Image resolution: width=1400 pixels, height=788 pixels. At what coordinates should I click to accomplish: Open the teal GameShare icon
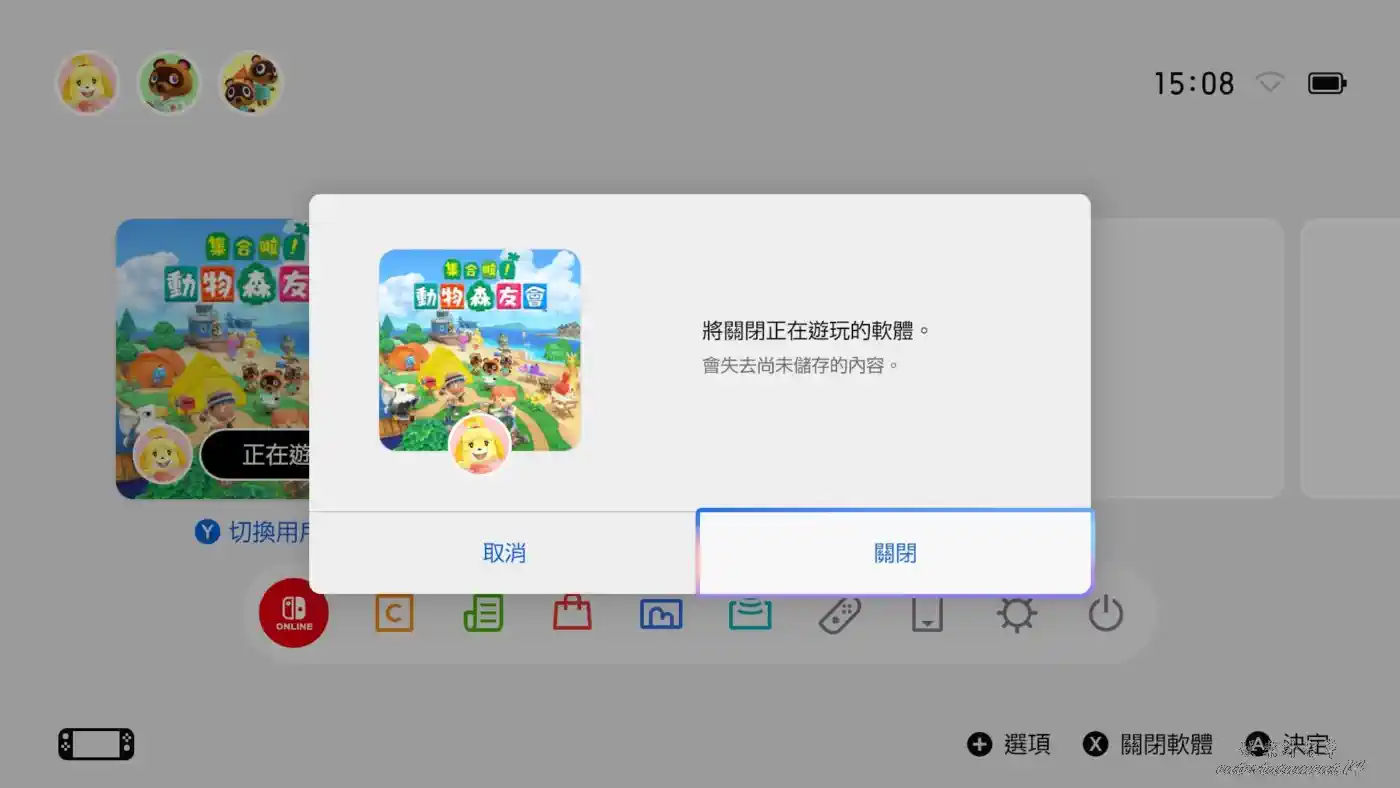(x=750, y=613)
